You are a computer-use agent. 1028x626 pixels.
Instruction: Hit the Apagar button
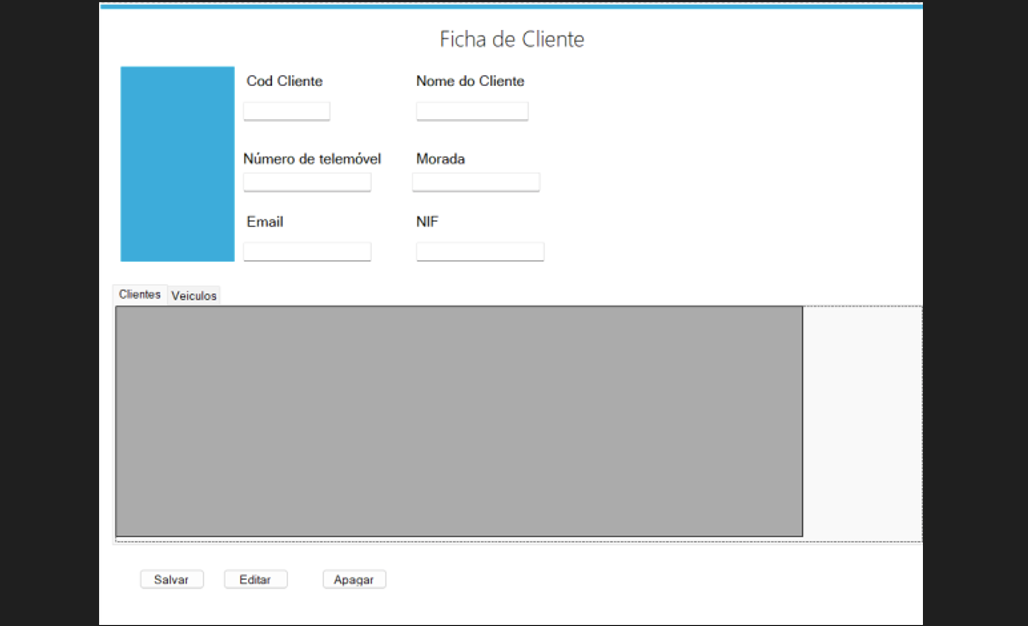(354, 580)
